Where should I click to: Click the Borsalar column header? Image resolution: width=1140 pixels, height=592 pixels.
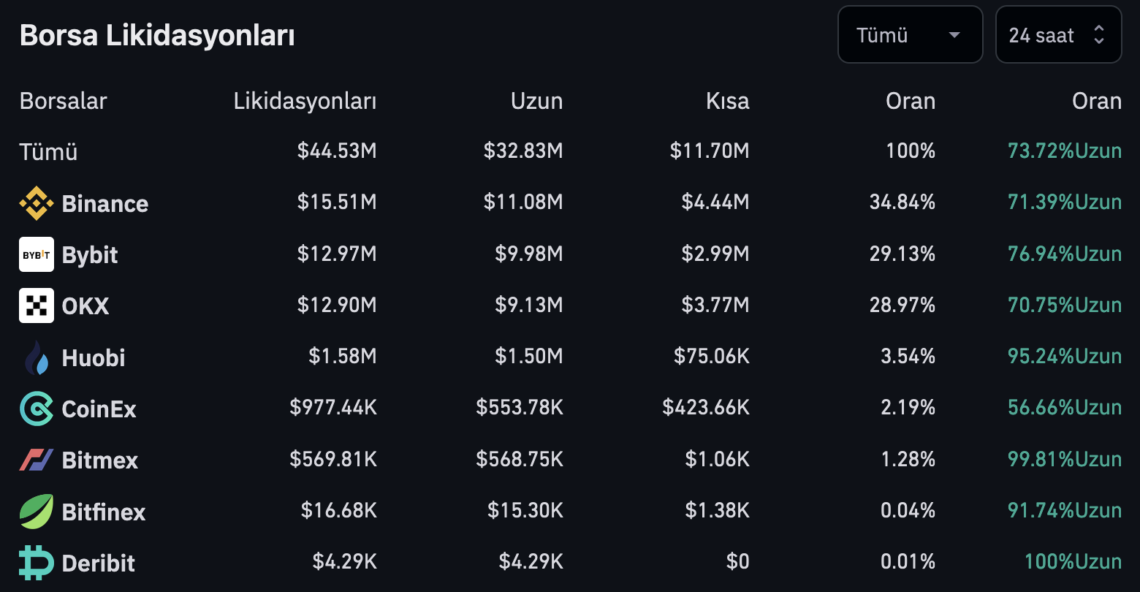pos(63,101)
